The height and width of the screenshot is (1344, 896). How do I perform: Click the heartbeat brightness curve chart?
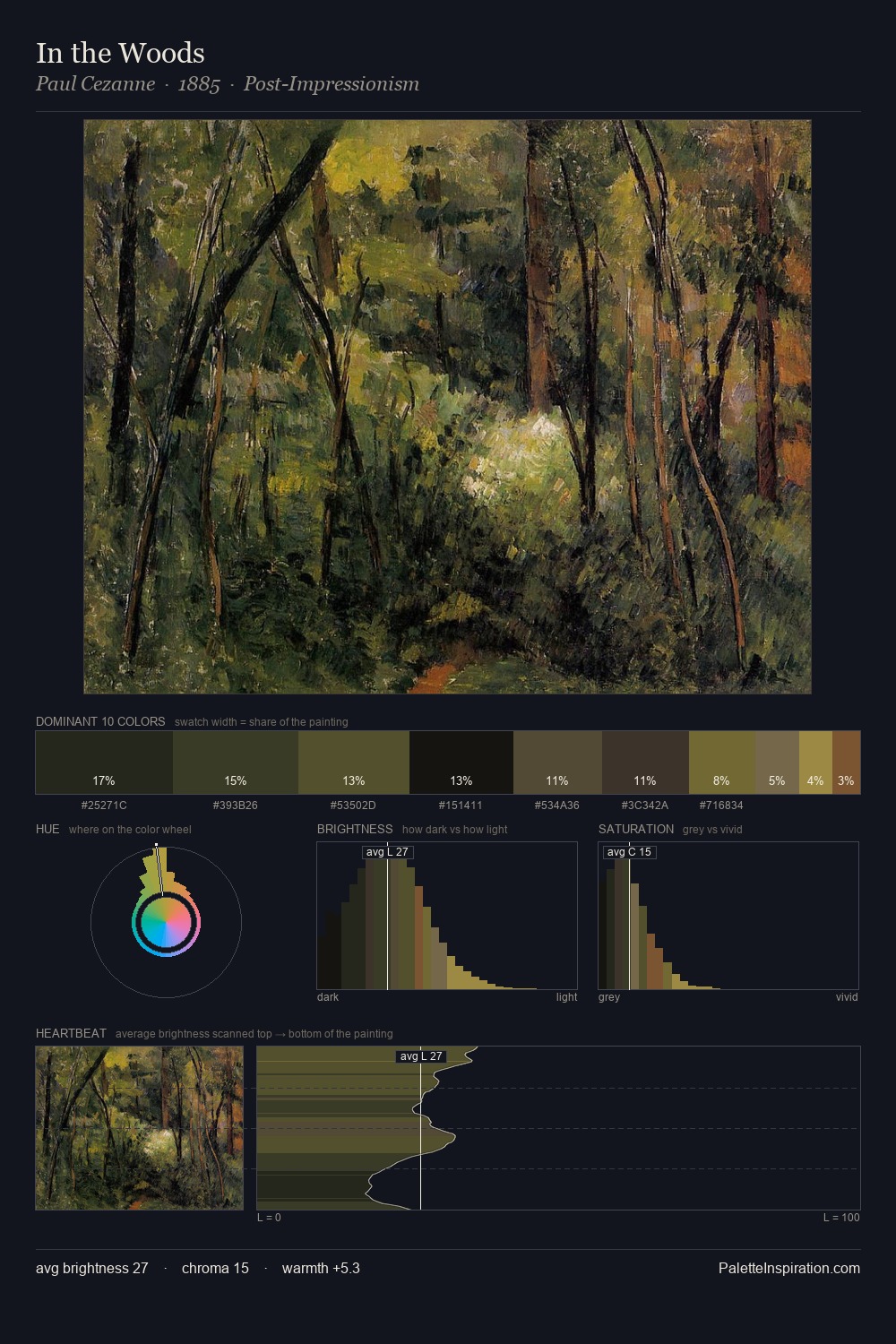(x=558, y=1128)
